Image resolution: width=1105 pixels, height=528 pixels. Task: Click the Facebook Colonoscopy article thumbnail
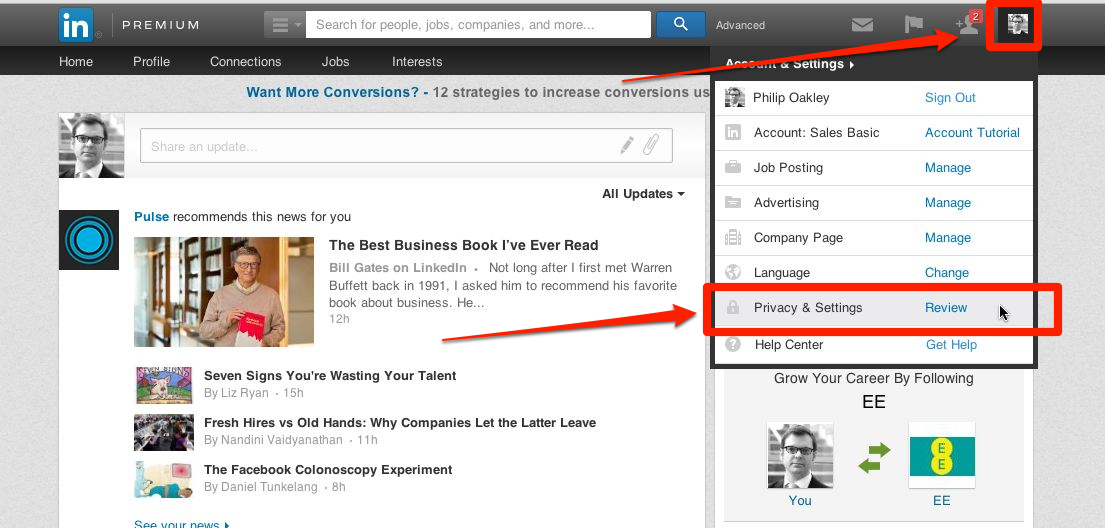pos(163,479)
